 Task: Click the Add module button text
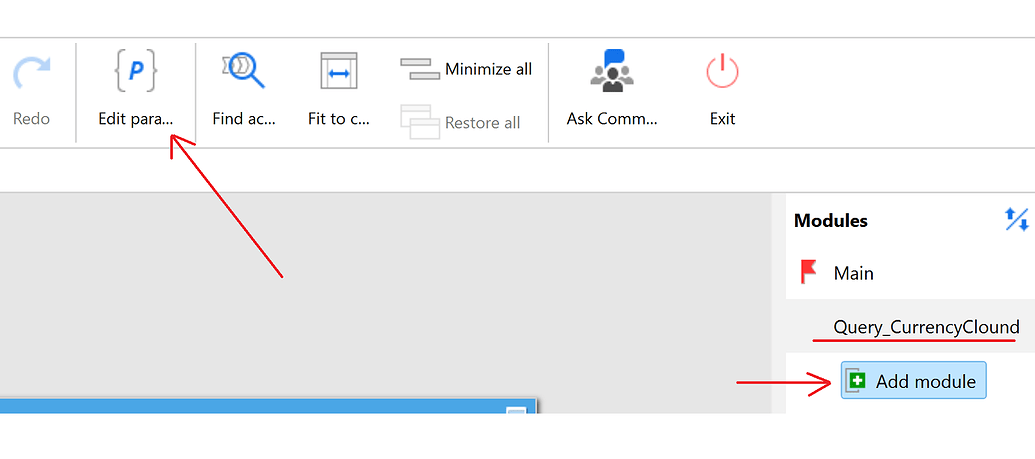[x=925, y=381]
